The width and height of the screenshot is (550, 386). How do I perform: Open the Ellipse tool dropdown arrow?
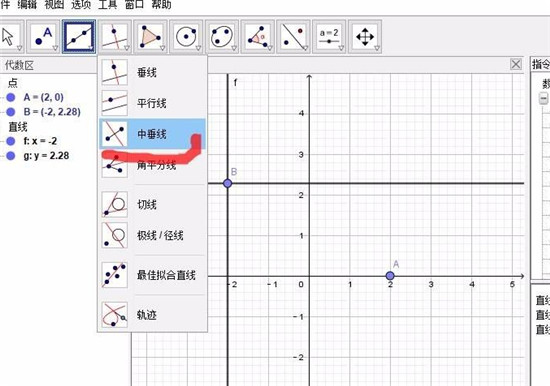click(234, 48)
